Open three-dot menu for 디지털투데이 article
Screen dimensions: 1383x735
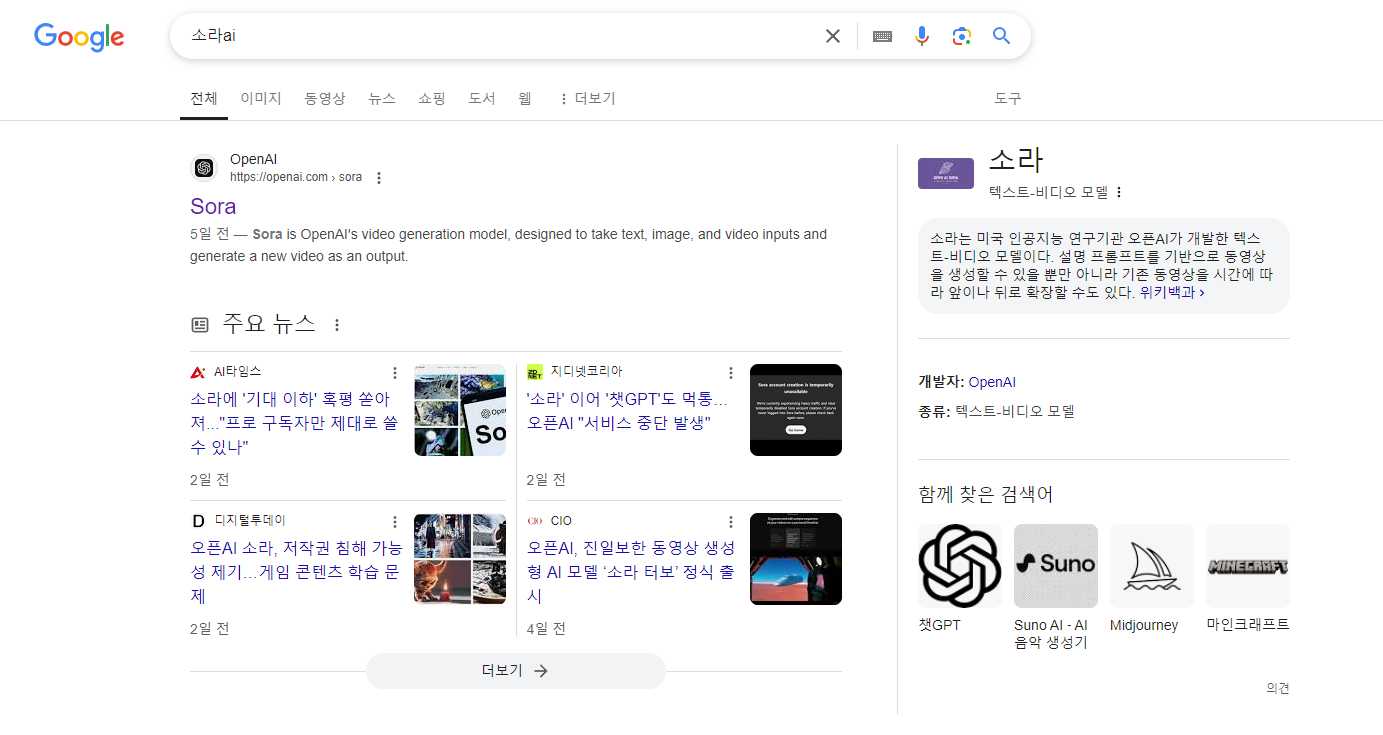point(395,522)
